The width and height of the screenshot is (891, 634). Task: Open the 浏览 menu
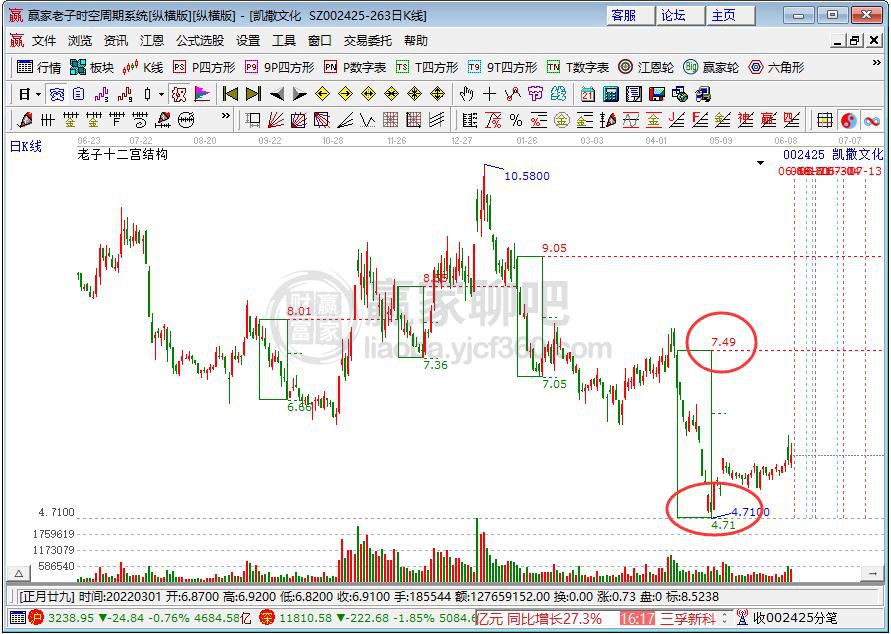[80, 41]
